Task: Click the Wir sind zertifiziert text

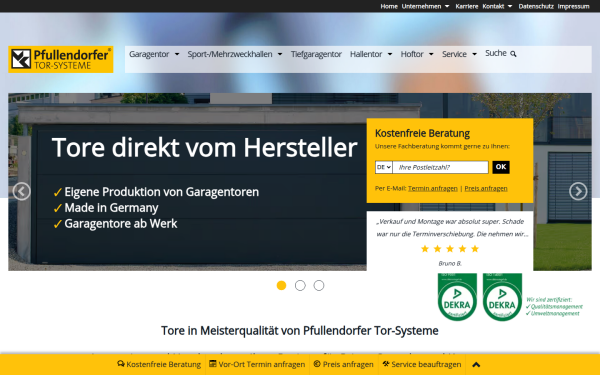Action: tap(549, 300)
